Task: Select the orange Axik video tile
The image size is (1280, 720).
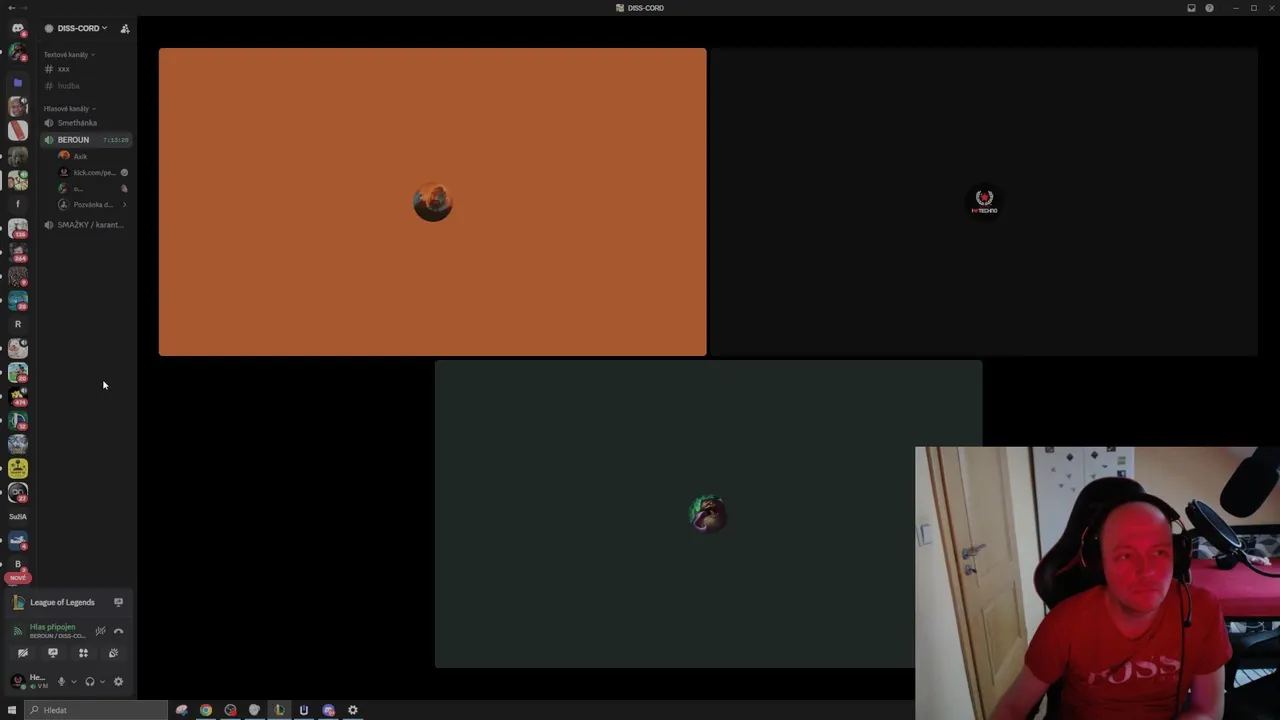Action: click(x=432, y=202)
